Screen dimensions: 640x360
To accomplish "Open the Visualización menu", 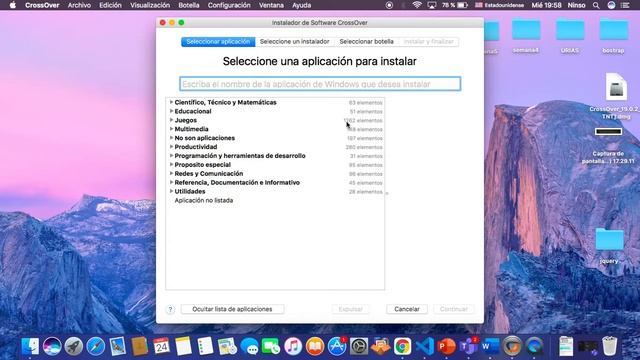I will click(x=150, y=5).
